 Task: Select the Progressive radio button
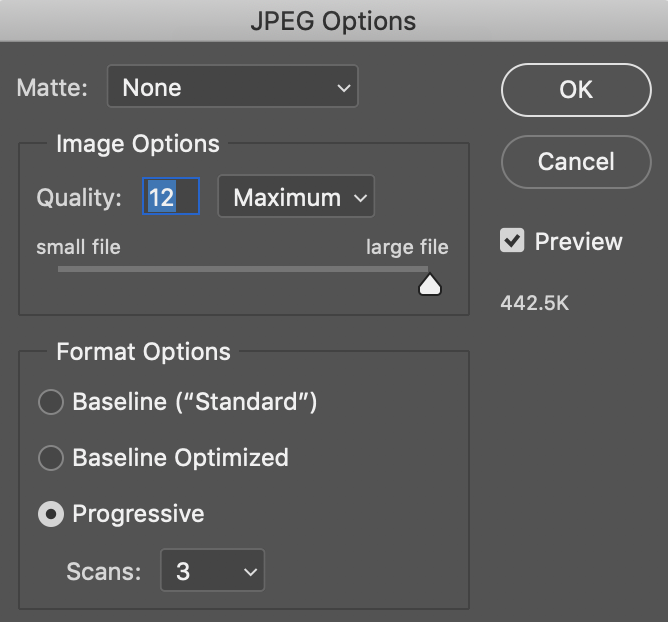tap(51, 514)
